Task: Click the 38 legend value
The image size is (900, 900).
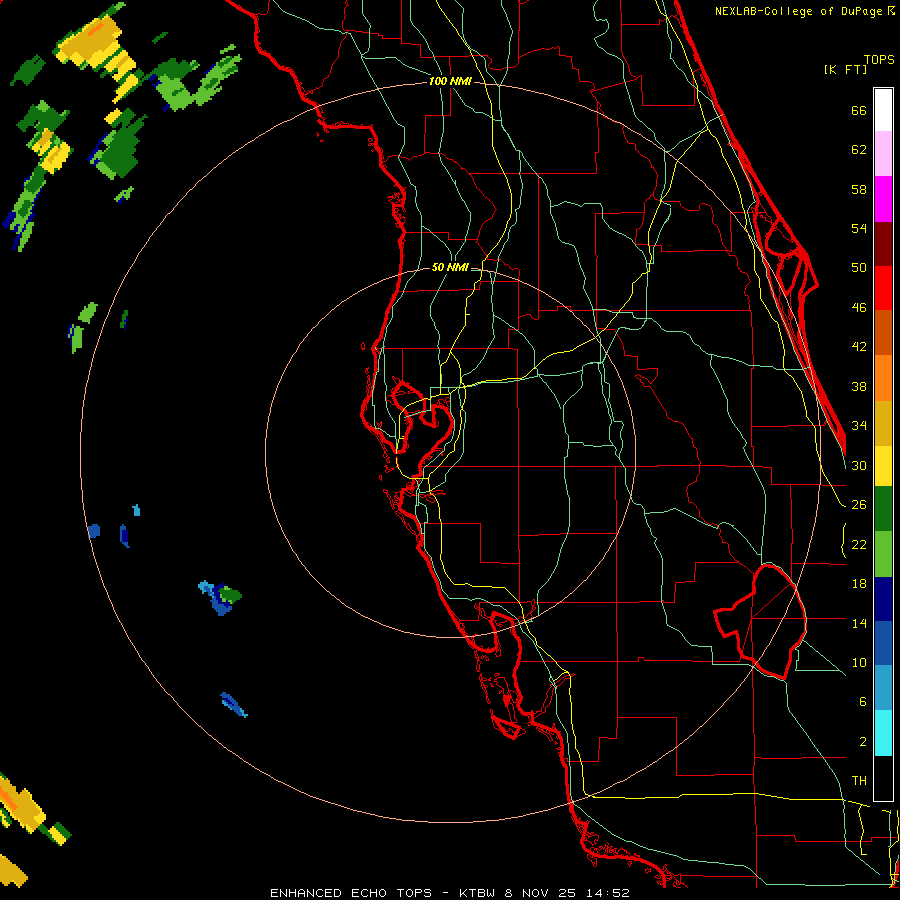Action: tap(859, 386)
